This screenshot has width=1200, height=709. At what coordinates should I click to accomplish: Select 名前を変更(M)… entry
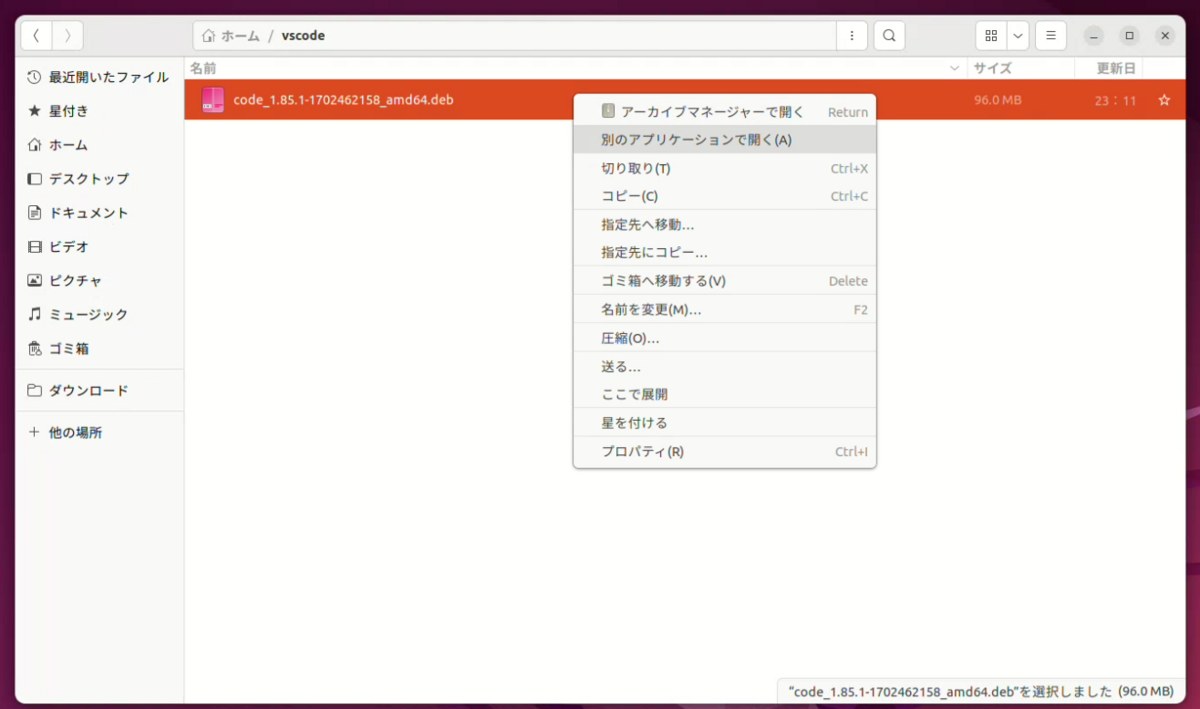724,310
